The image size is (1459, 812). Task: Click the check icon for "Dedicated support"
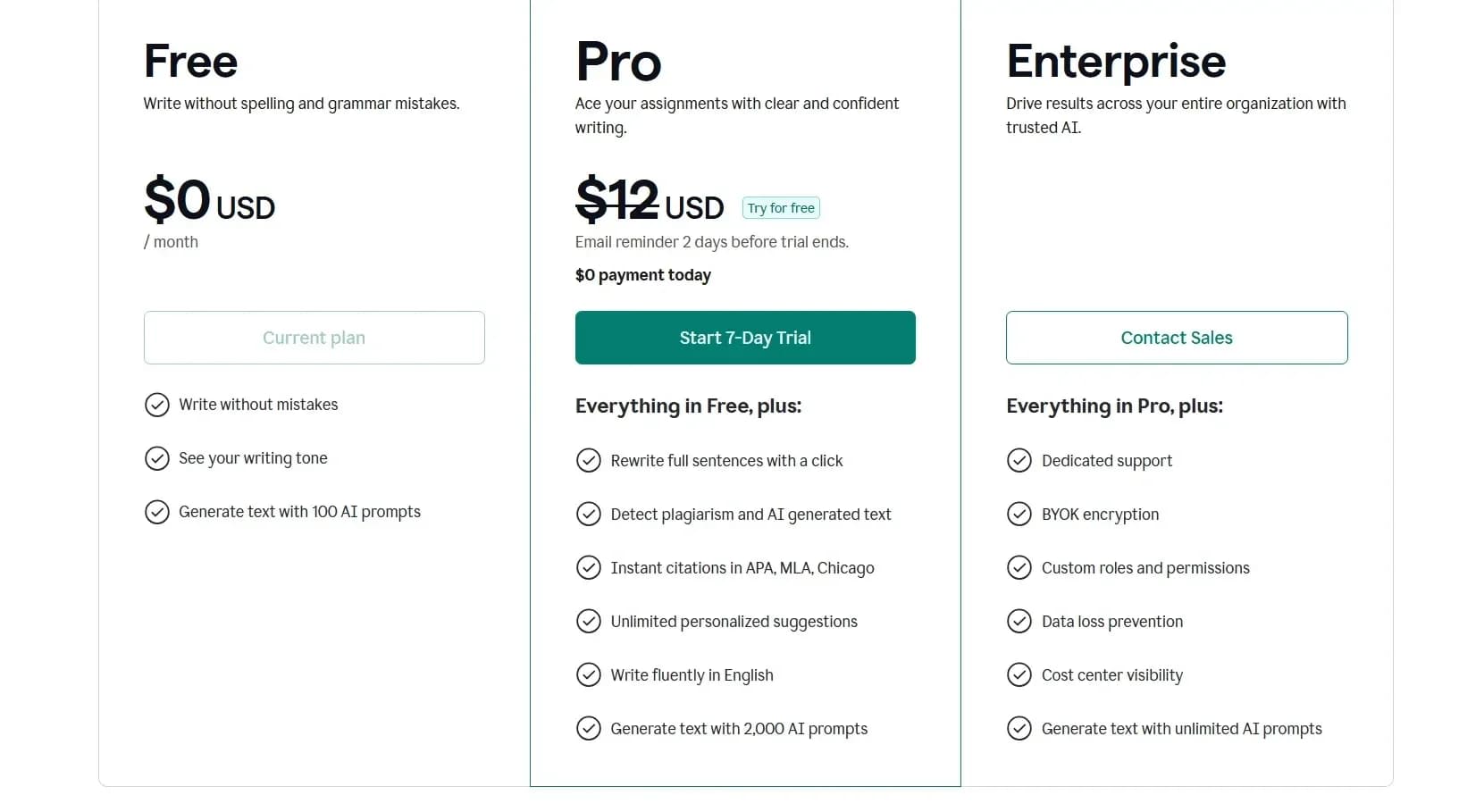pyautogui.click(x=1019, y=460)
